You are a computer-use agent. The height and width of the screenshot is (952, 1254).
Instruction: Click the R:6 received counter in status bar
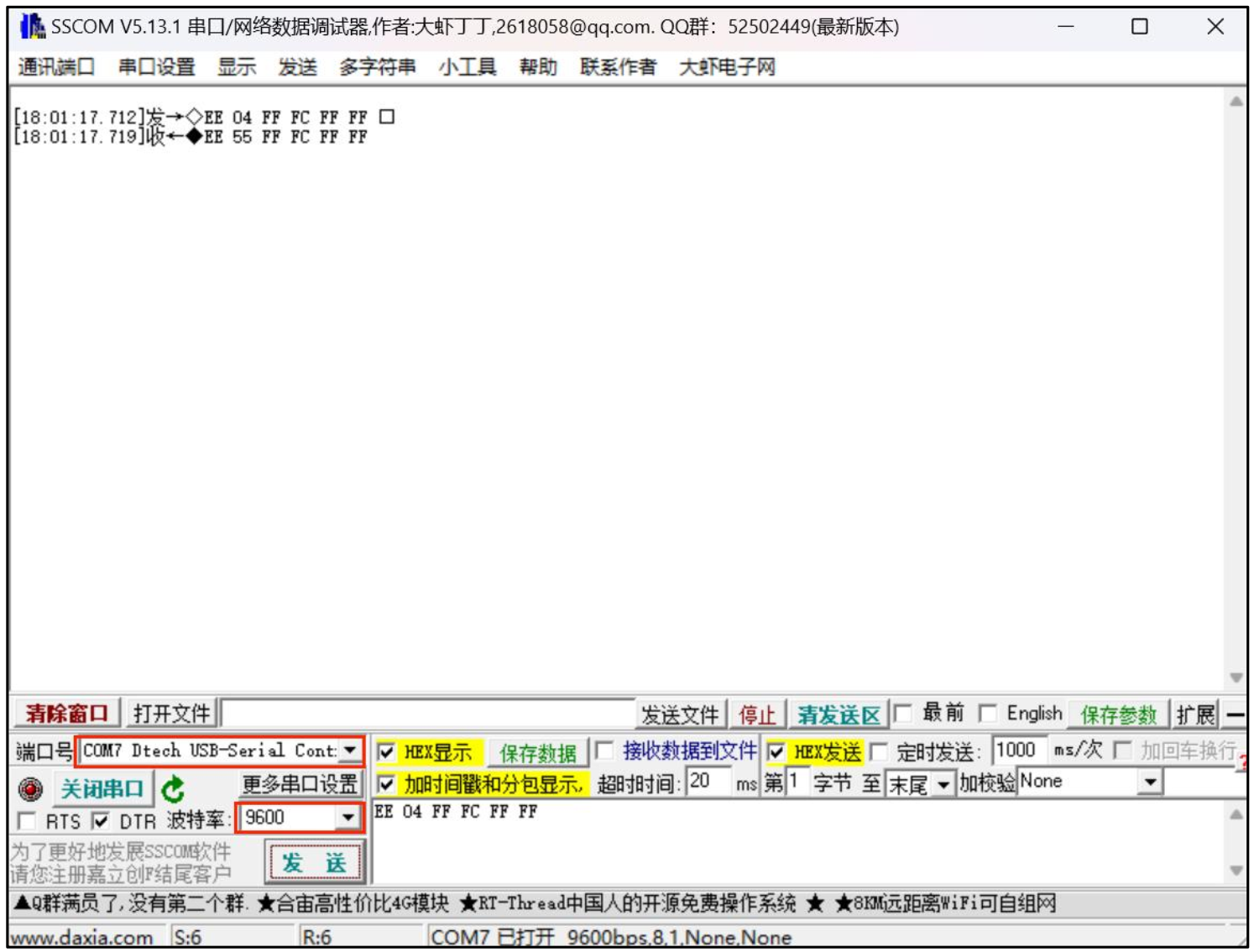pos(316,937)
